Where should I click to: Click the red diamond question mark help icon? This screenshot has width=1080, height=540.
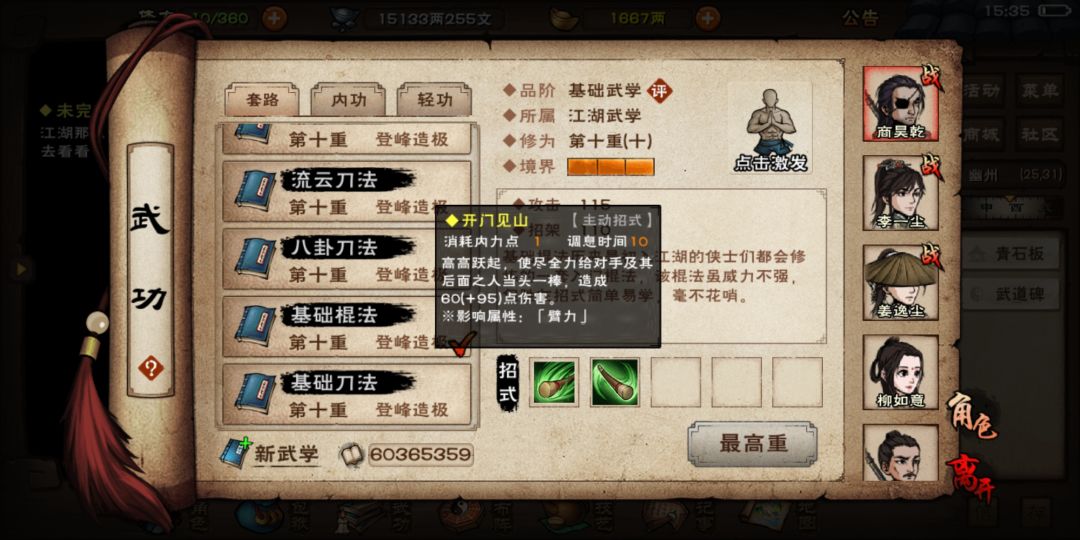pos(150,368)
